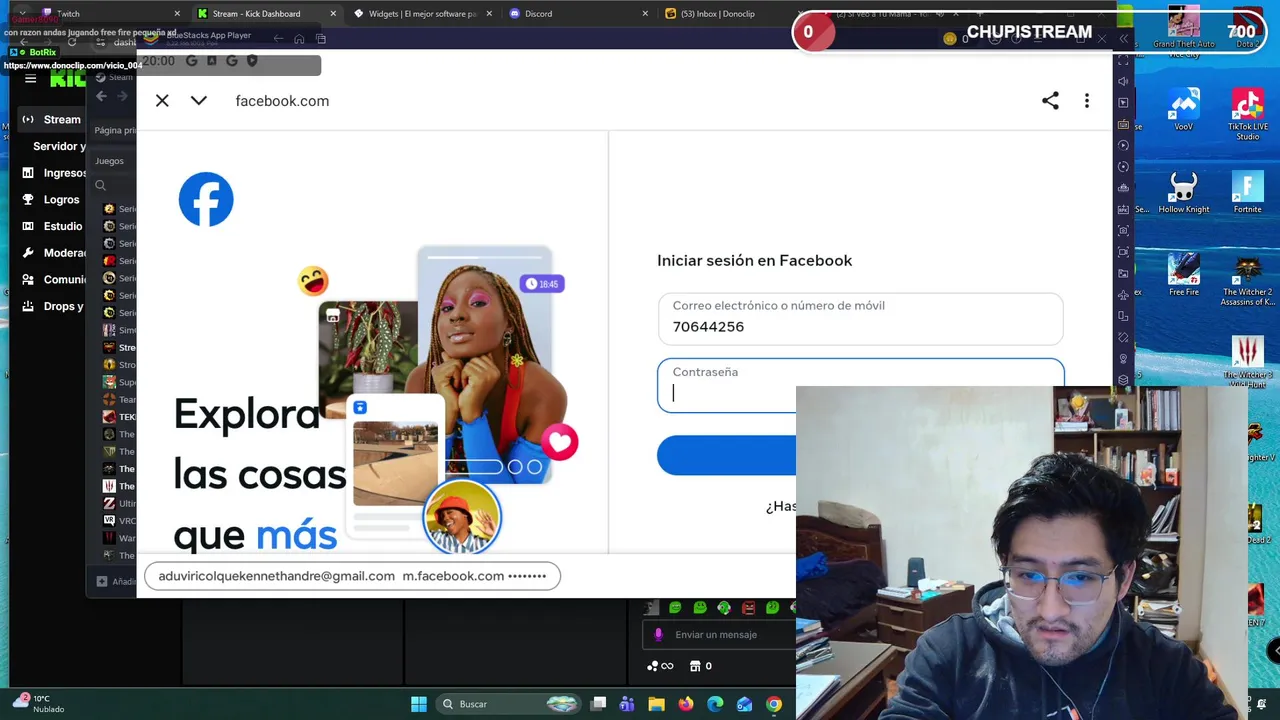The image size is (1280, 720).
Task: Open The Witcher 3 desktop shortcut
Action: [x=1248, y=362]
